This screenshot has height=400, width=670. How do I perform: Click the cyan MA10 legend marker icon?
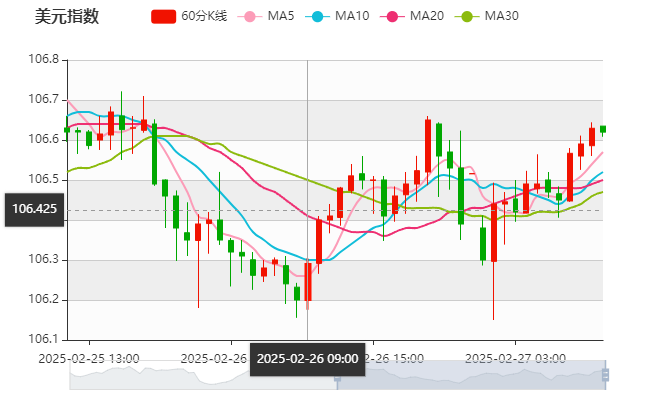click(x=319, y=17)
